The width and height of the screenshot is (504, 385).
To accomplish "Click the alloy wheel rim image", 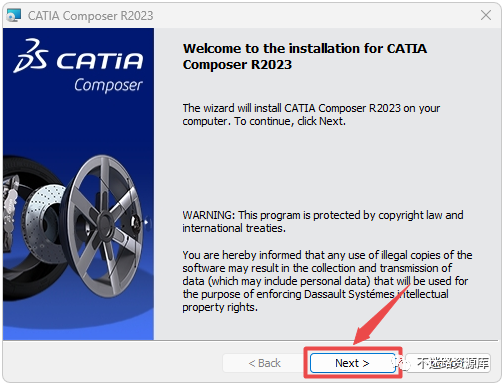I will coord(105,226).
